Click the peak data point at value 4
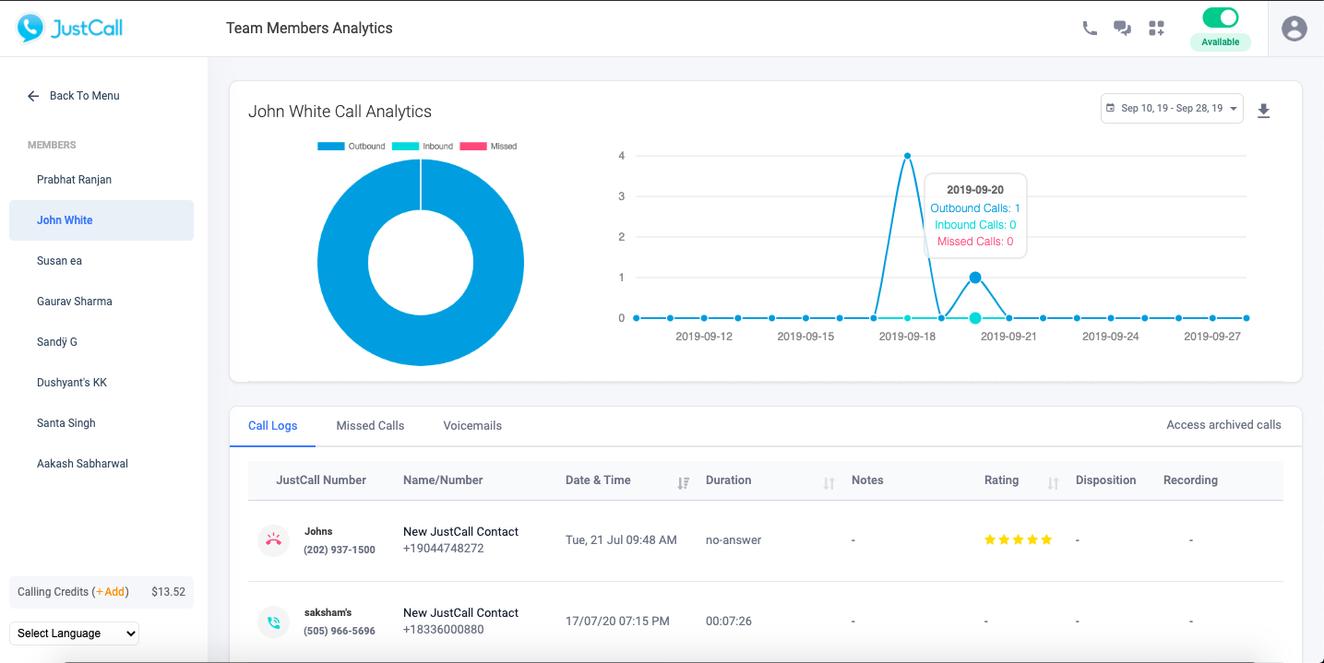 coord(907,156)
